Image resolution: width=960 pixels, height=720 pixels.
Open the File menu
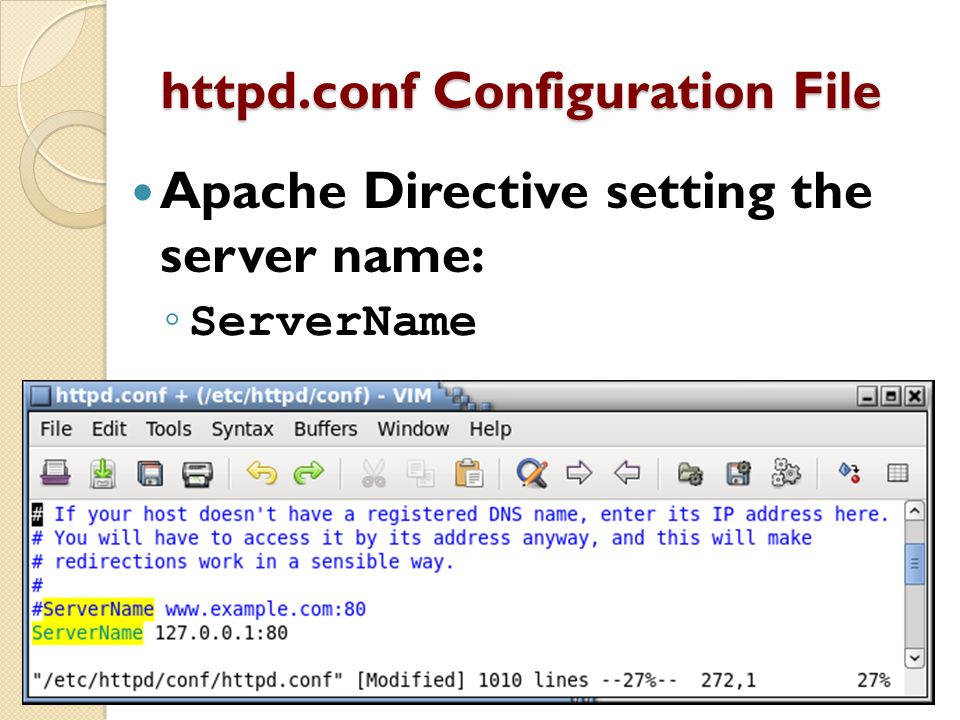click(x=56, y=429)
